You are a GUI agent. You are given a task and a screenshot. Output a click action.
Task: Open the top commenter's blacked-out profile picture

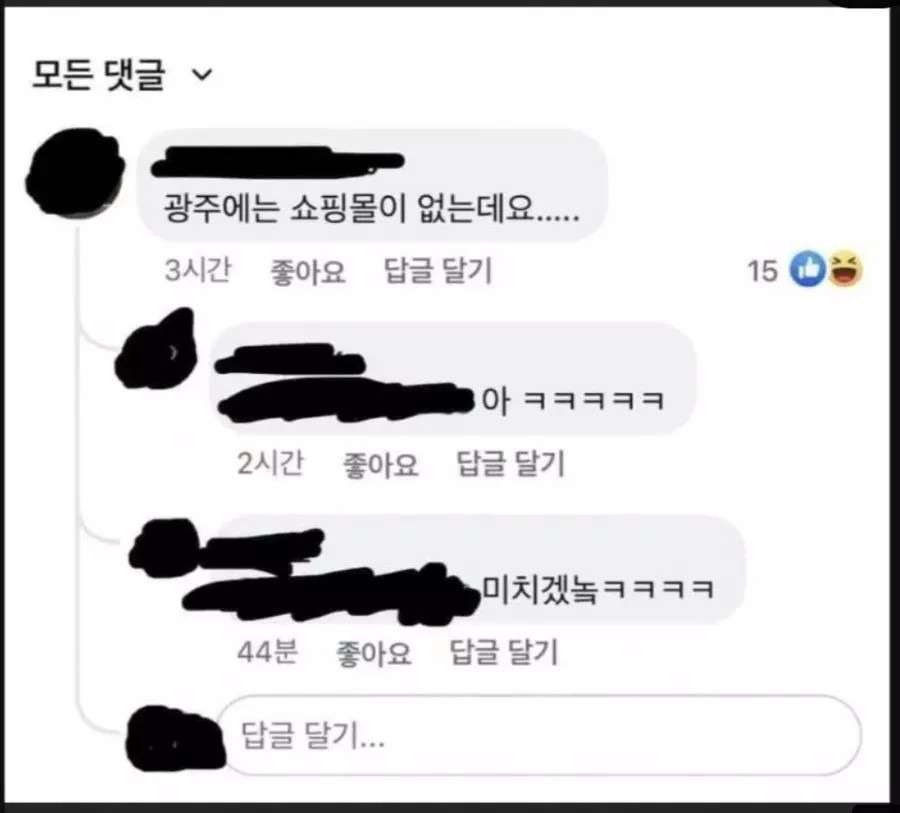[75, 171]
